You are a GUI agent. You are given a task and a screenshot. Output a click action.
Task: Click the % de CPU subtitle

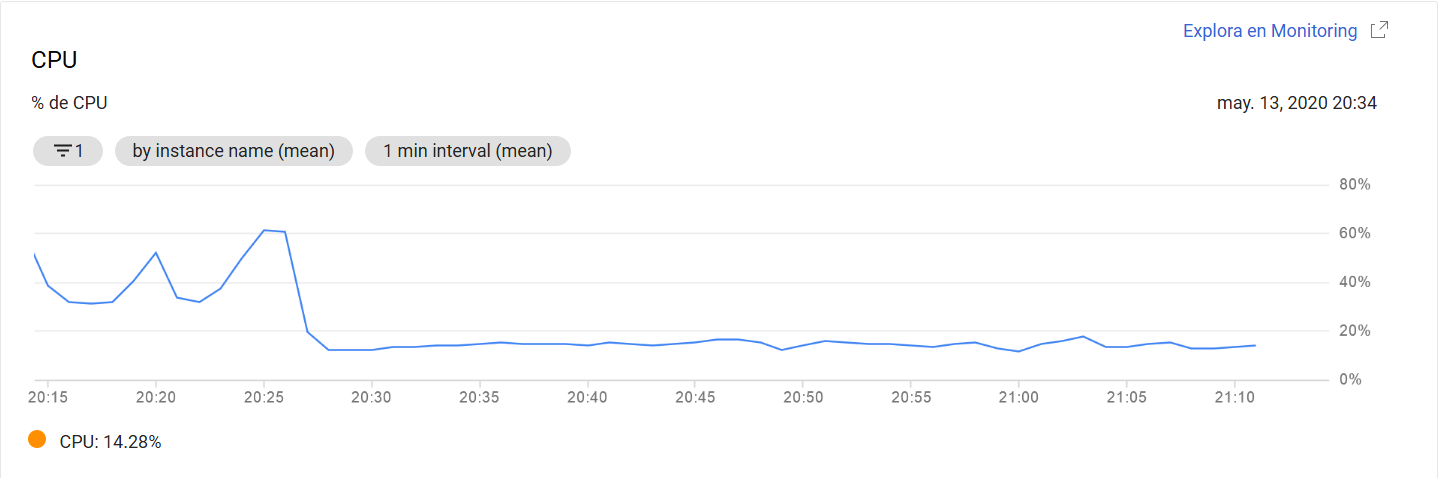(x=70, y=103)
